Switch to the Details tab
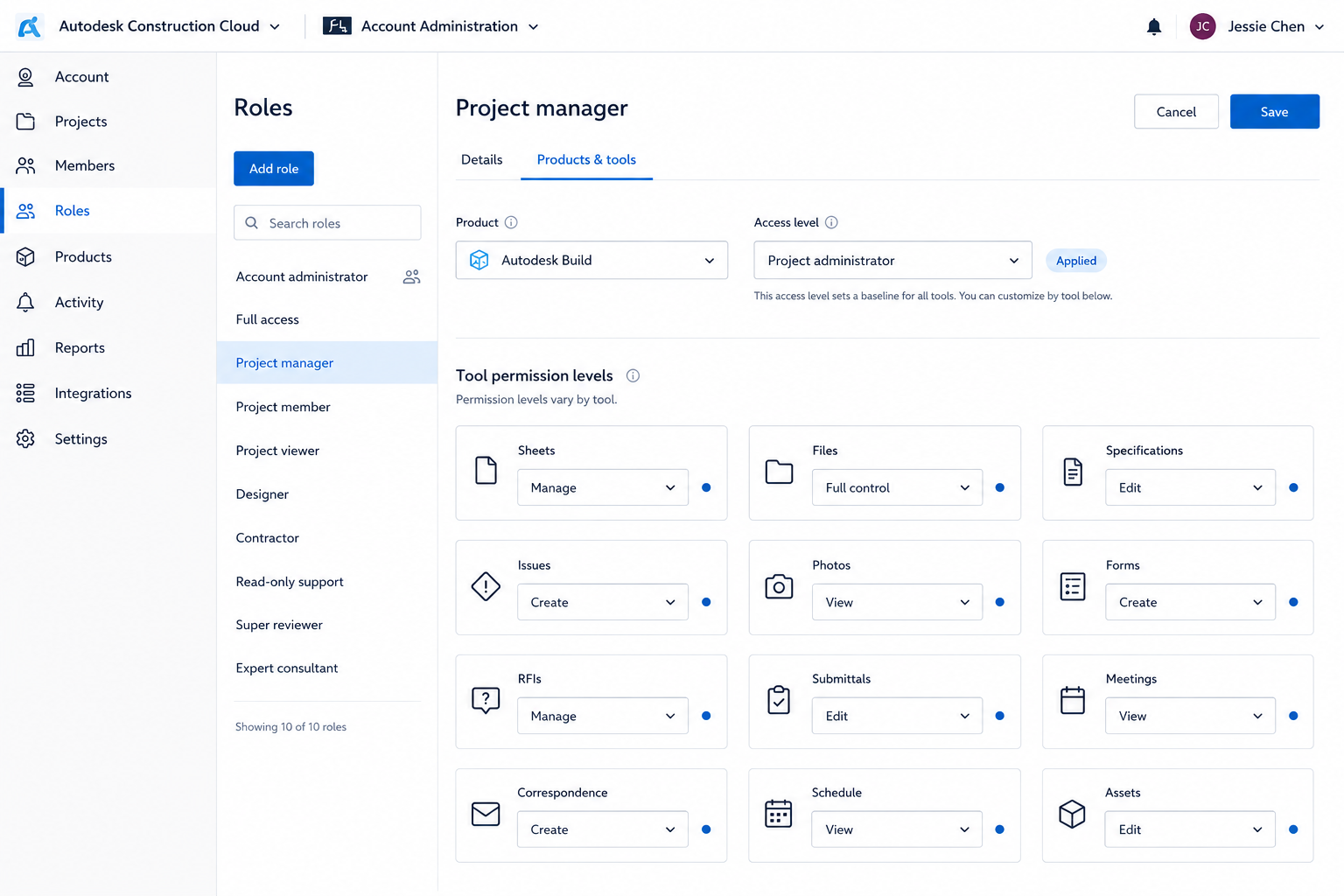 coord(482,159)
